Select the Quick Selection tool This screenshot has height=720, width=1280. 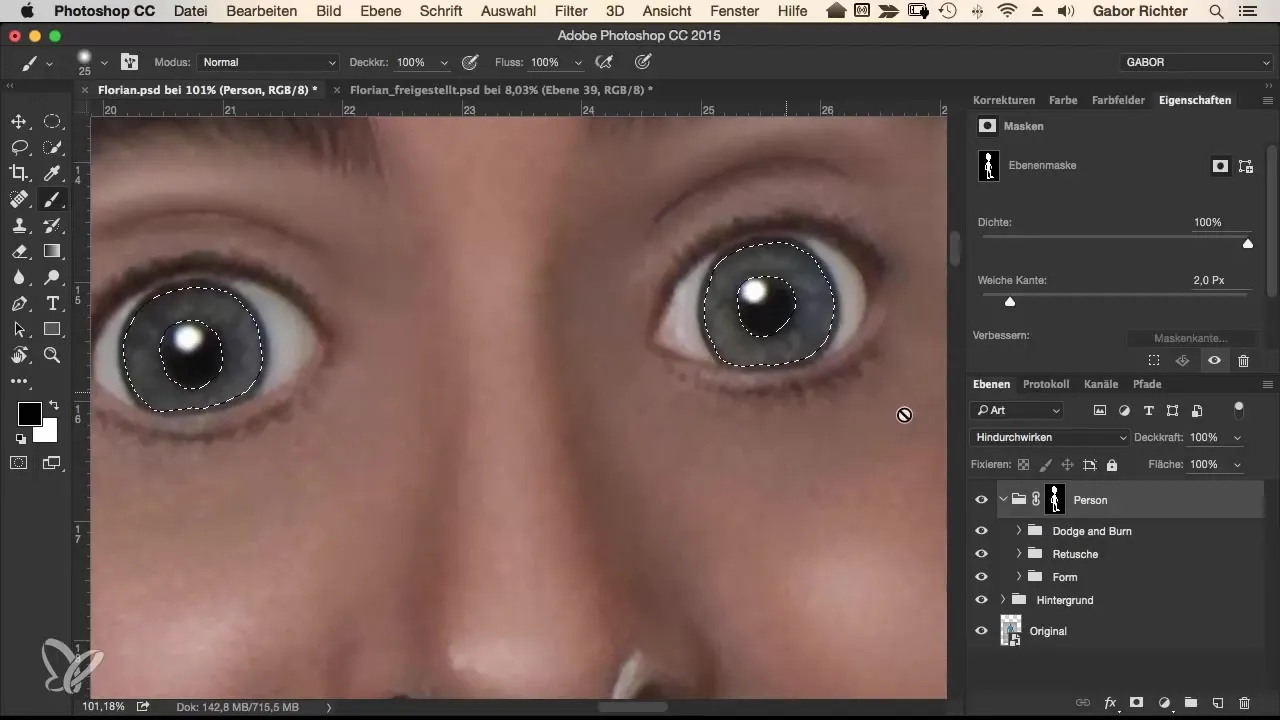(x=52, y=147)
